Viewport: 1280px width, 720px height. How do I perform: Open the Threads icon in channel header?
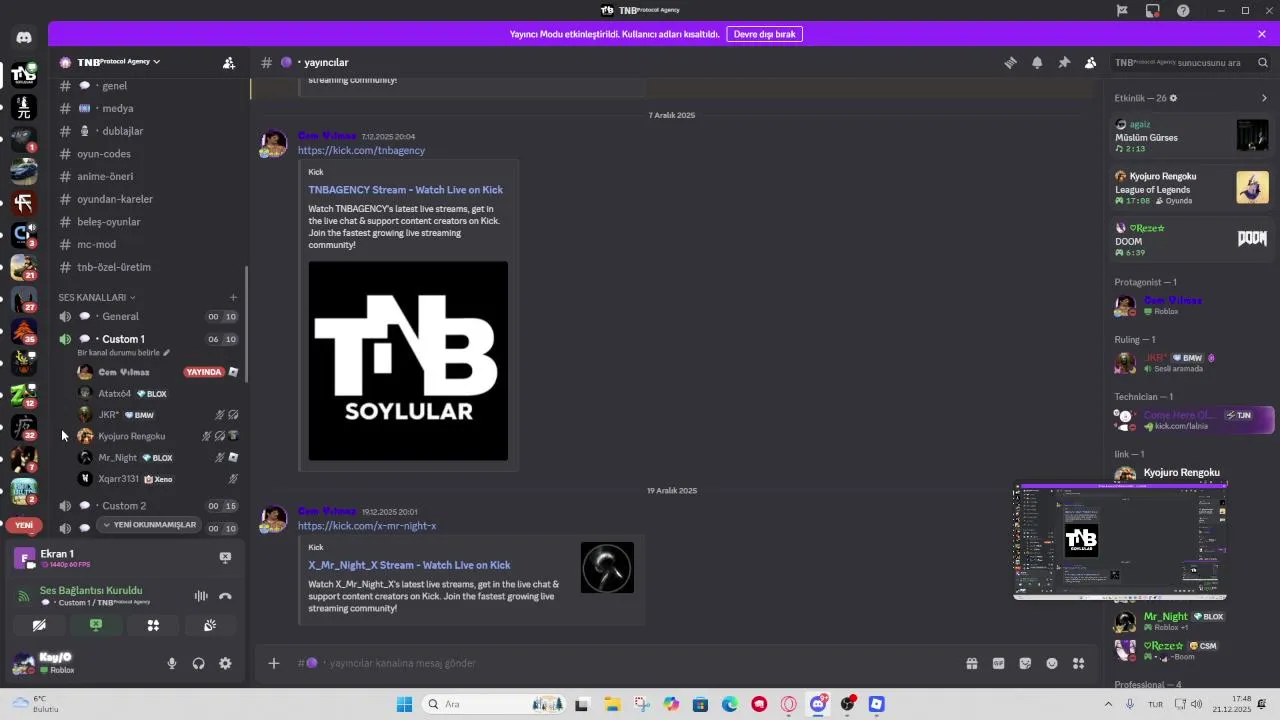coord(1010,62)
